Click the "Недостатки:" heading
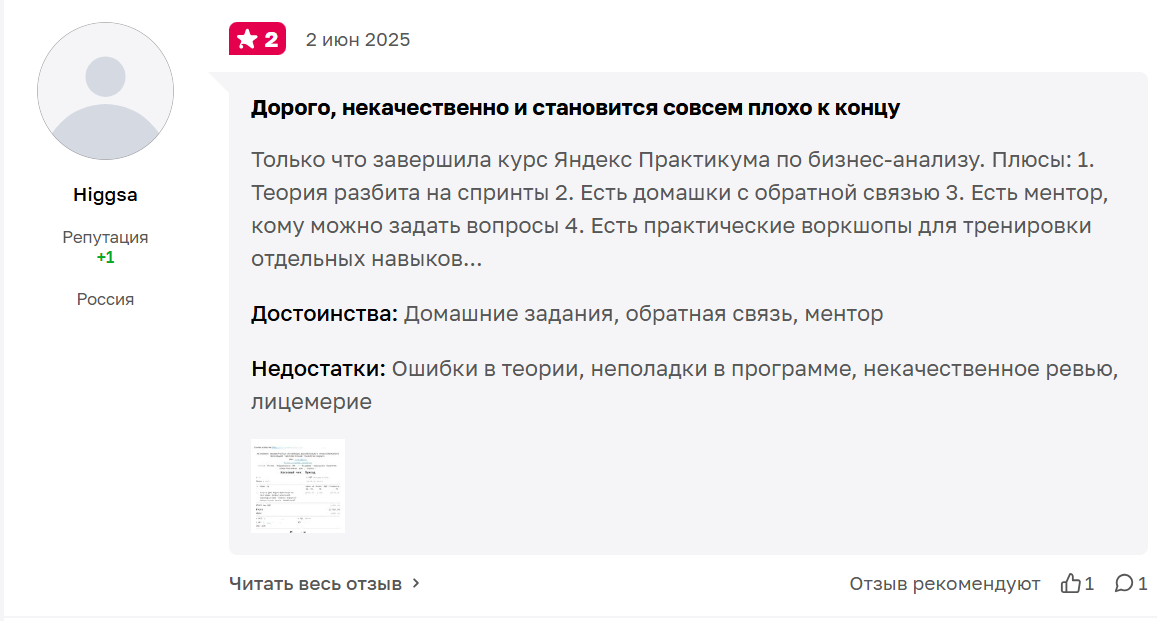1157x621 pixels. [318, 369]
